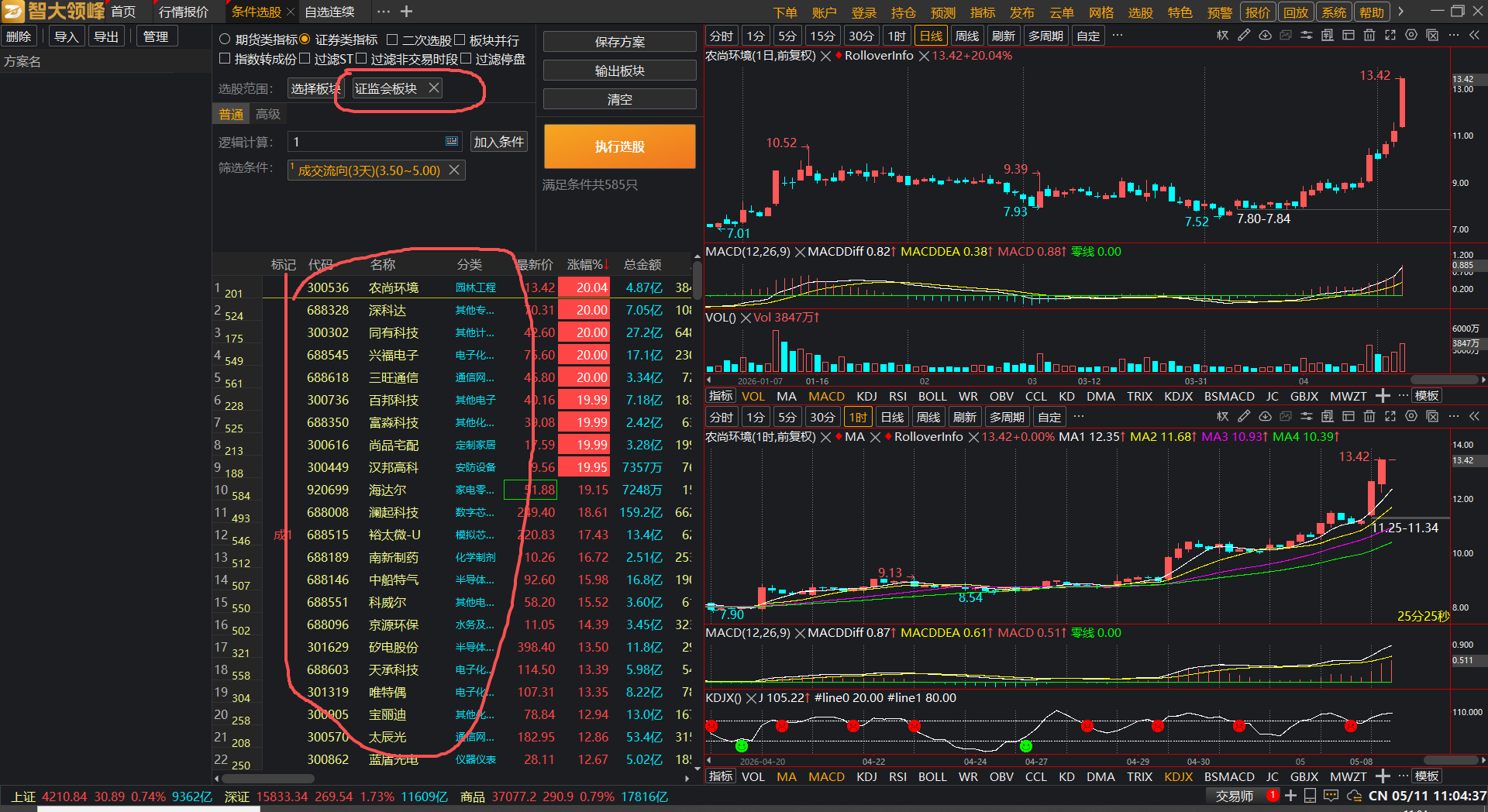Remove the 证监会板块 selection tag

pyautogui.click(x=434, y=88)
